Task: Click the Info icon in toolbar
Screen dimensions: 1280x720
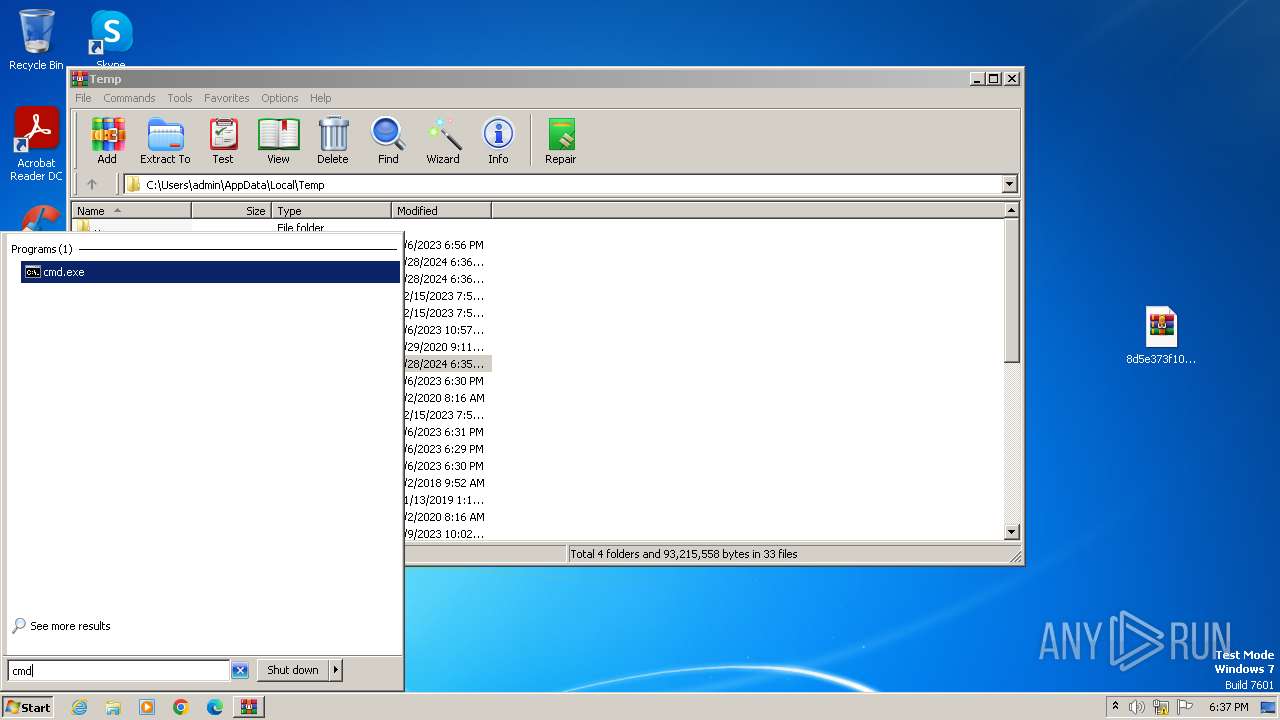Action: click(x=498, y=140)
